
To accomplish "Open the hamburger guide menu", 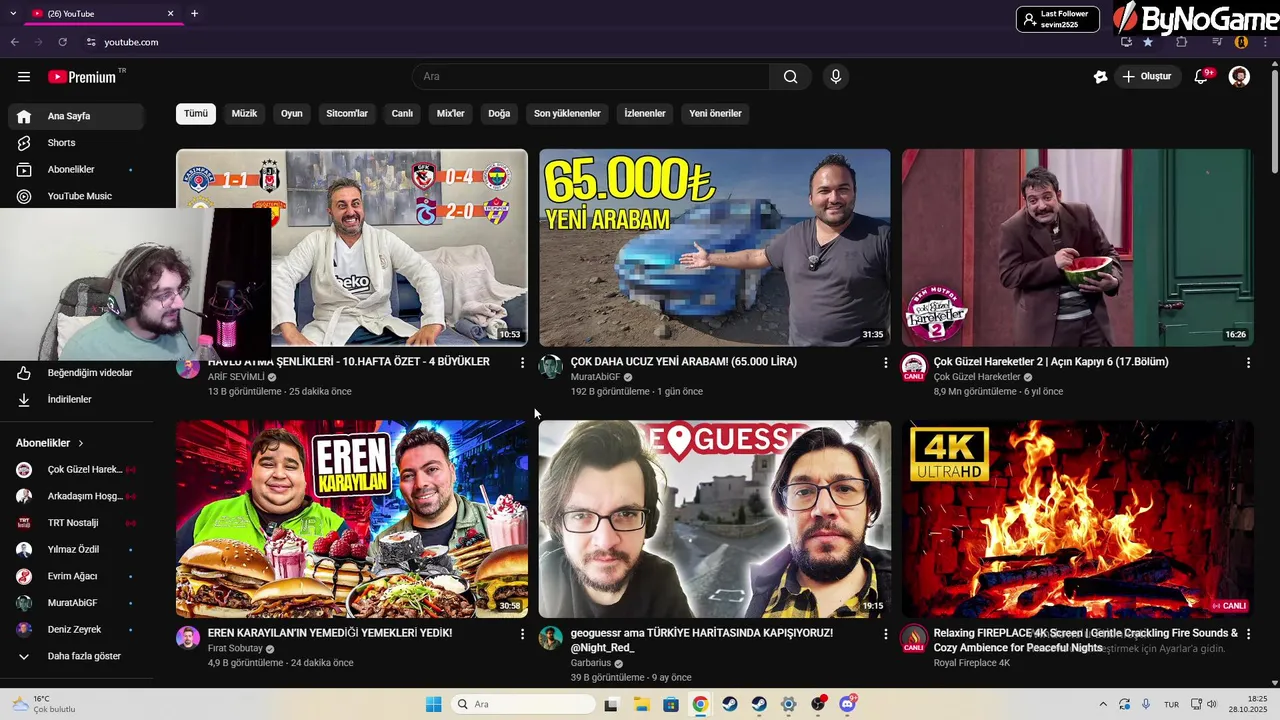I will (x=24, y=77).
